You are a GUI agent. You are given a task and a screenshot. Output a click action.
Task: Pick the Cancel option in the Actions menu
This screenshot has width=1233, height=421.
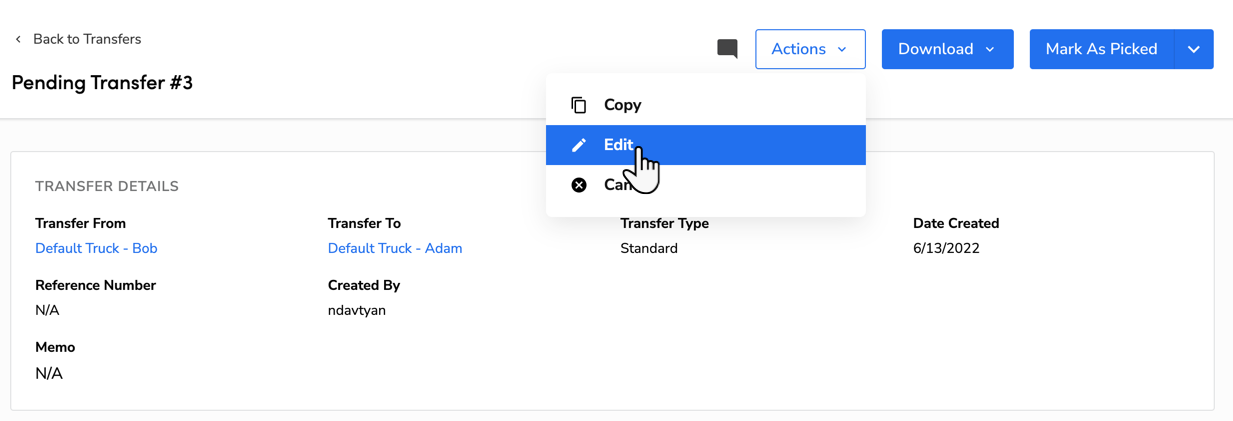[613, 185]
